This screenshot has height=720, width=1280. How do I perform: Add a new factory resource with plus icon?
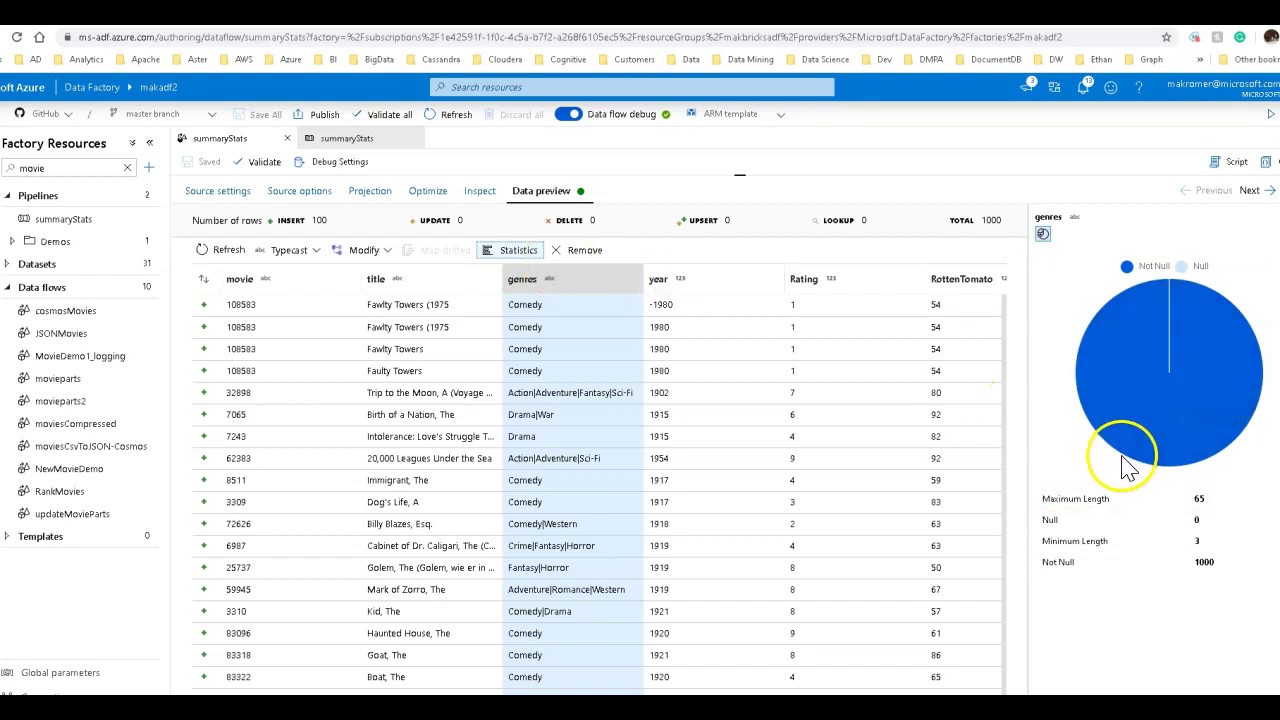[149, 168]
